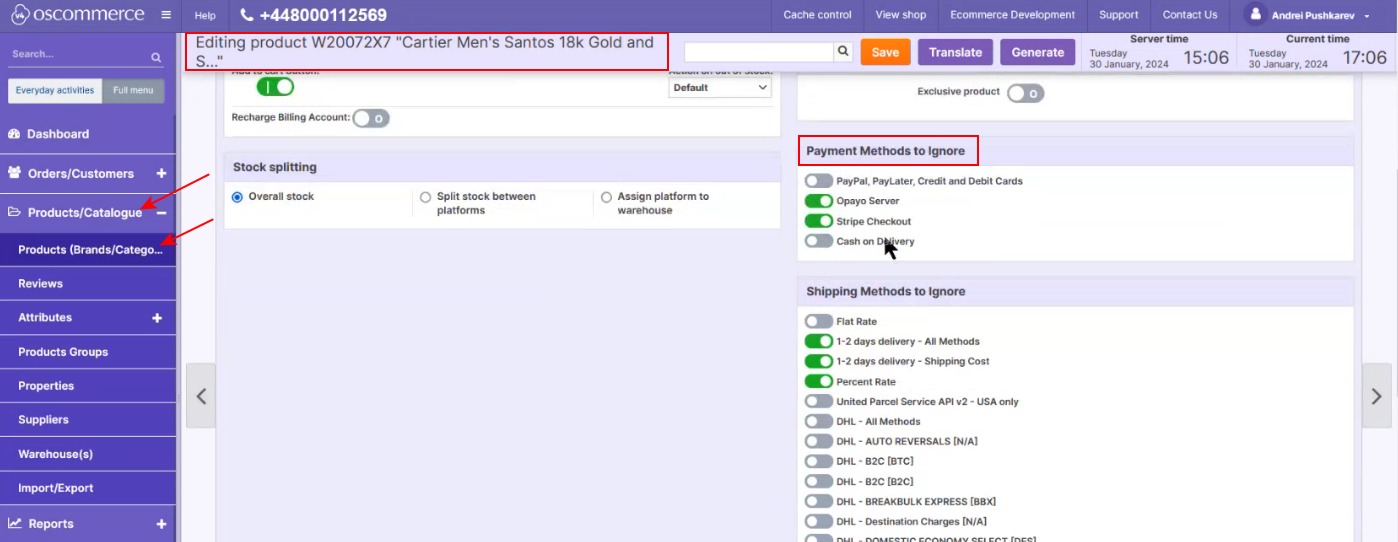Open Ecommerce Development link

point(1013,15)
